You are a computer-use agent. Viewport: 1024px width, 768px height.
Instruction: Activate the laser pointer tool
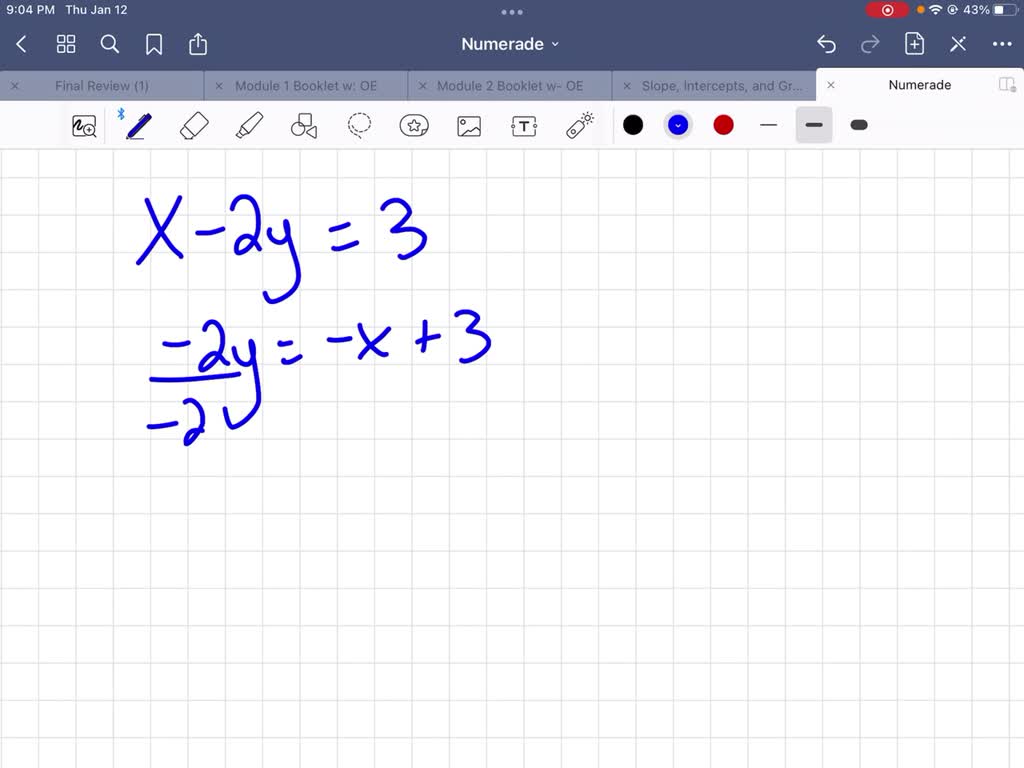[579, 125]
